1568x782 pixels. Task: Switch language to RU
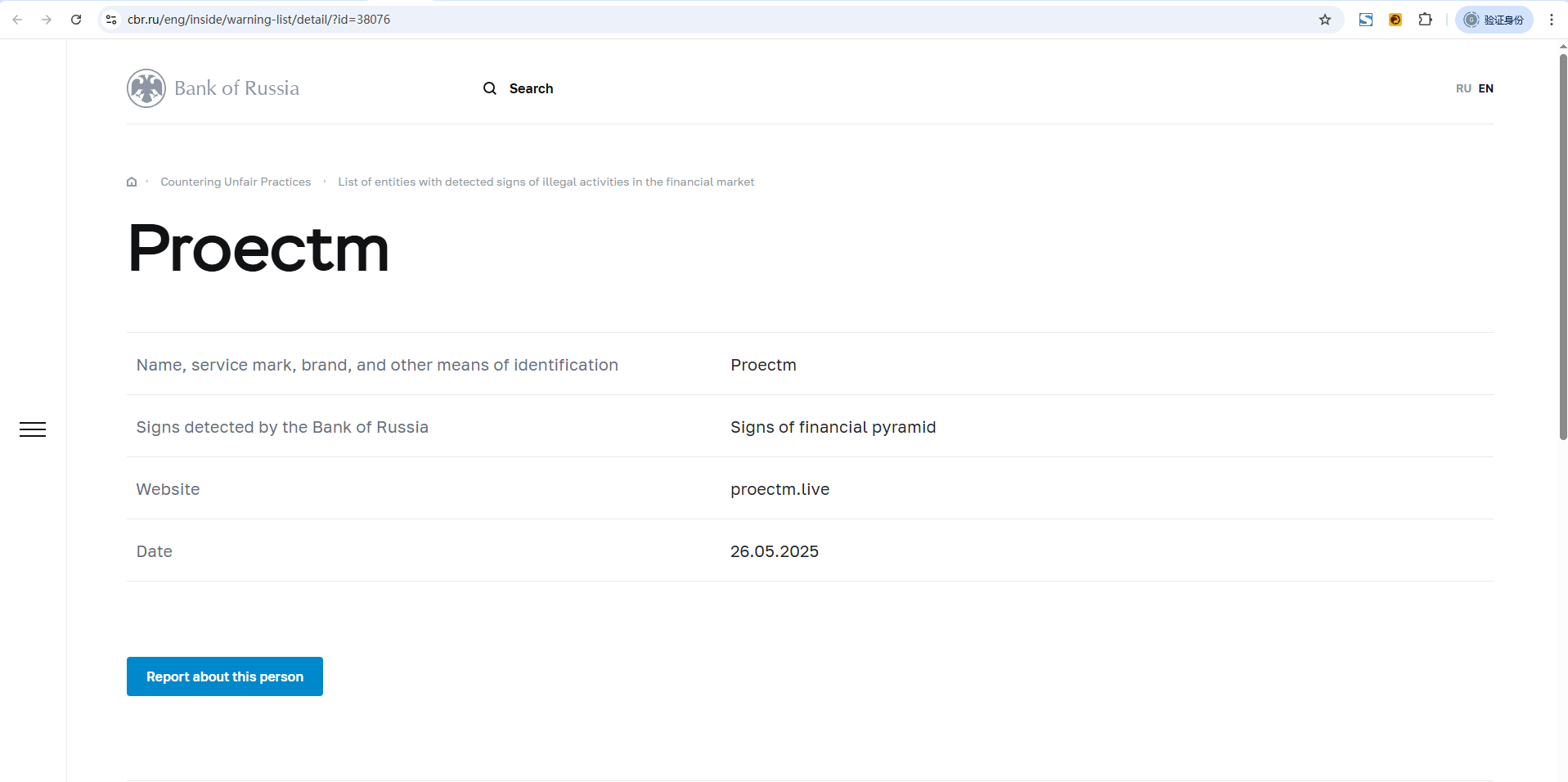pyautogui.click(x=1463, y=88)
